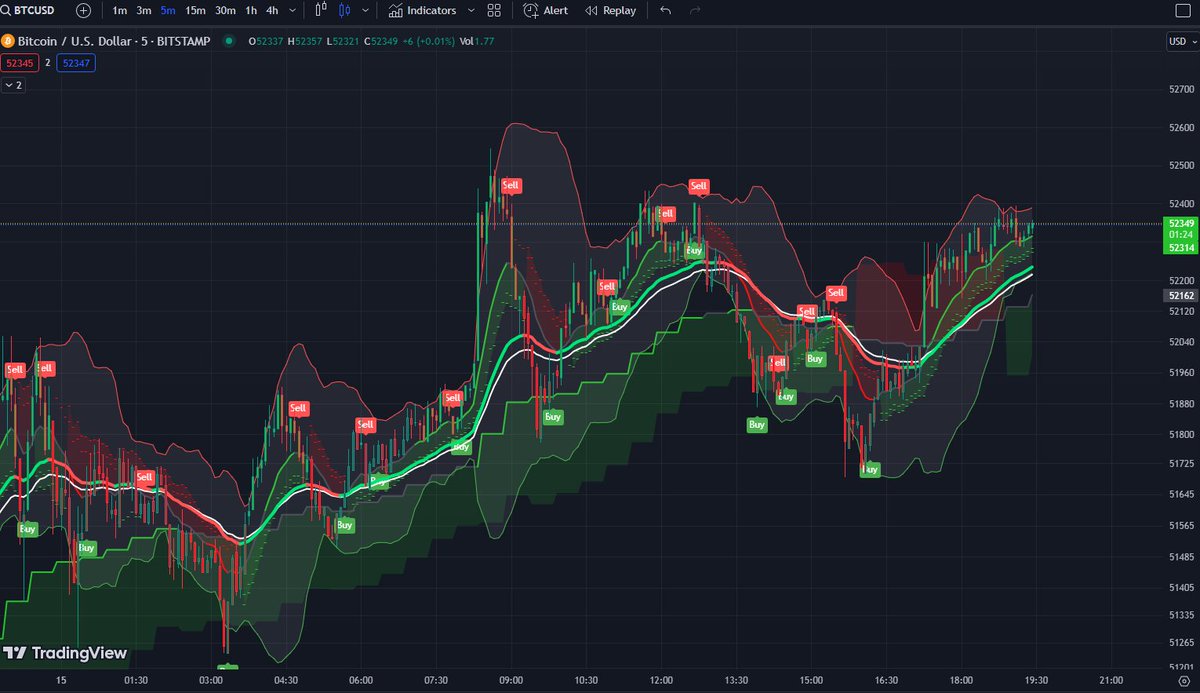This screenshot has height=693, width=1200.
Task: Create an Alert
Action: point(545,10)
